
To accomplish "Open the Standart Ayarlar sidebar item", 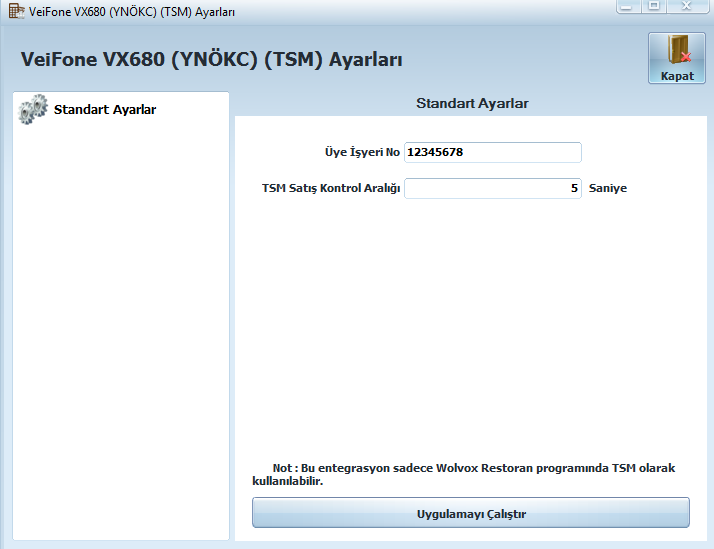I will click(x=121, y=110).
